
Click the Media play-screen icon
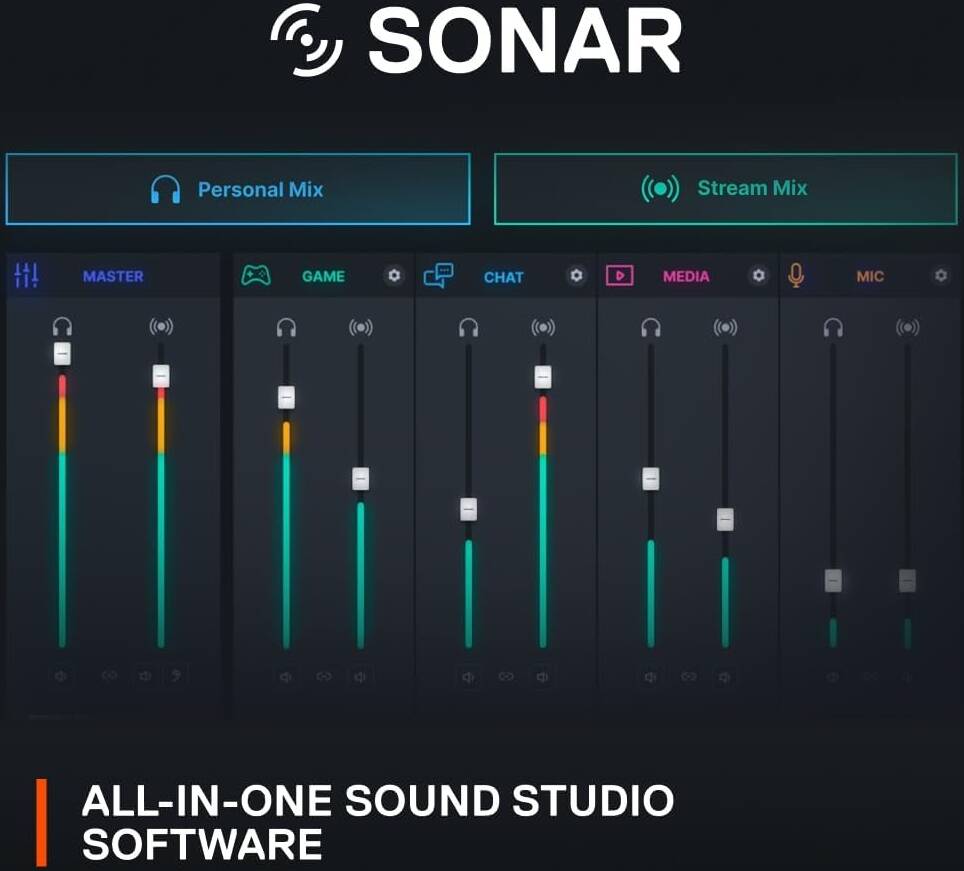pos(620,275)
